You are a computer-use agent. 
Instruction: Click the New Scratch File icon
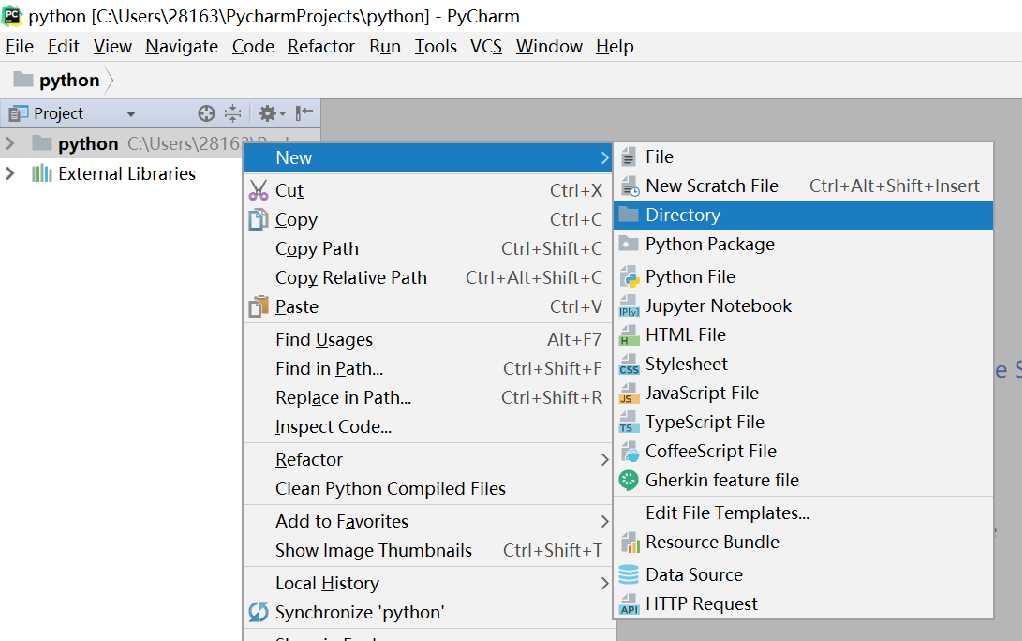[x=629, y=186]
